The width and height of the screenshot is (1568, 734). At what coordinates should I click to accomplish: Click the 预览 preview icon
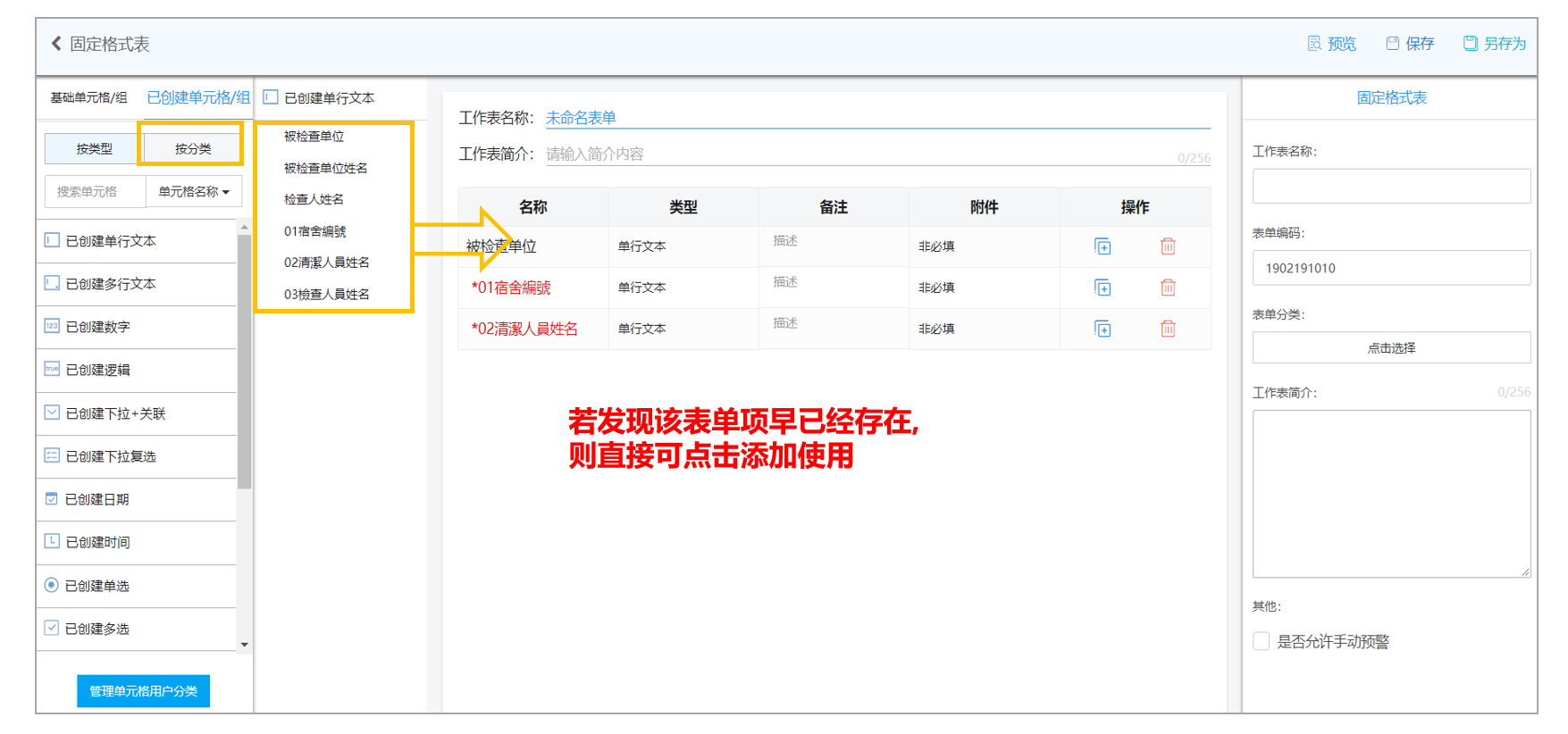point(1314,44)
